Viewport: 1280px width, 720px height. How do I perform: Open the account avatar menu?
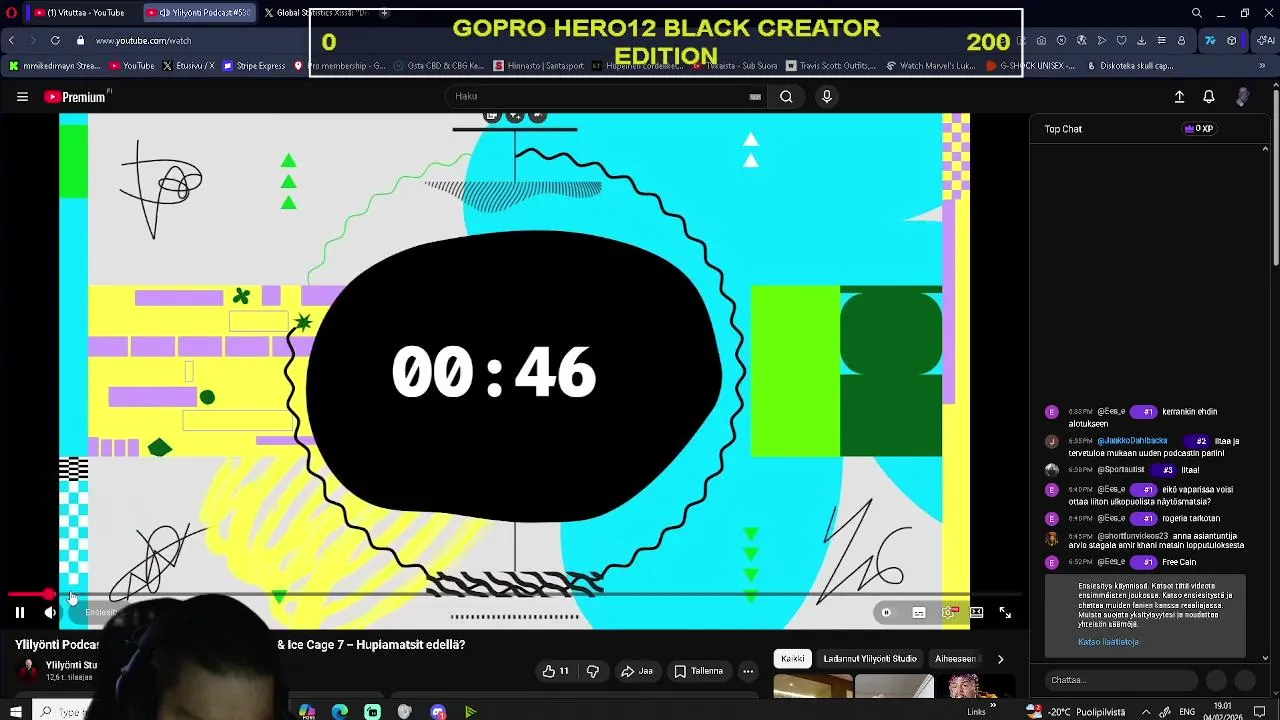pos(1243,97)
